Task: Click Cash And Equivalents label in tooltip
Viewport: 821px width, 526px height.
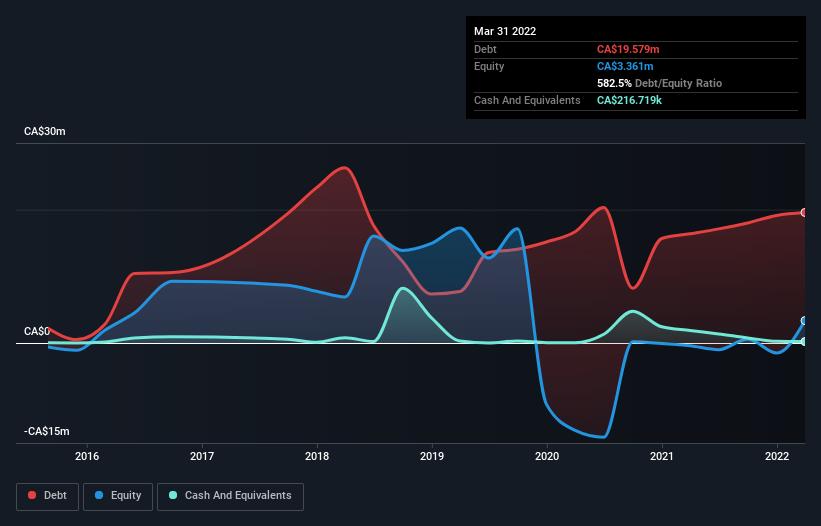Action: pos(527,100)
